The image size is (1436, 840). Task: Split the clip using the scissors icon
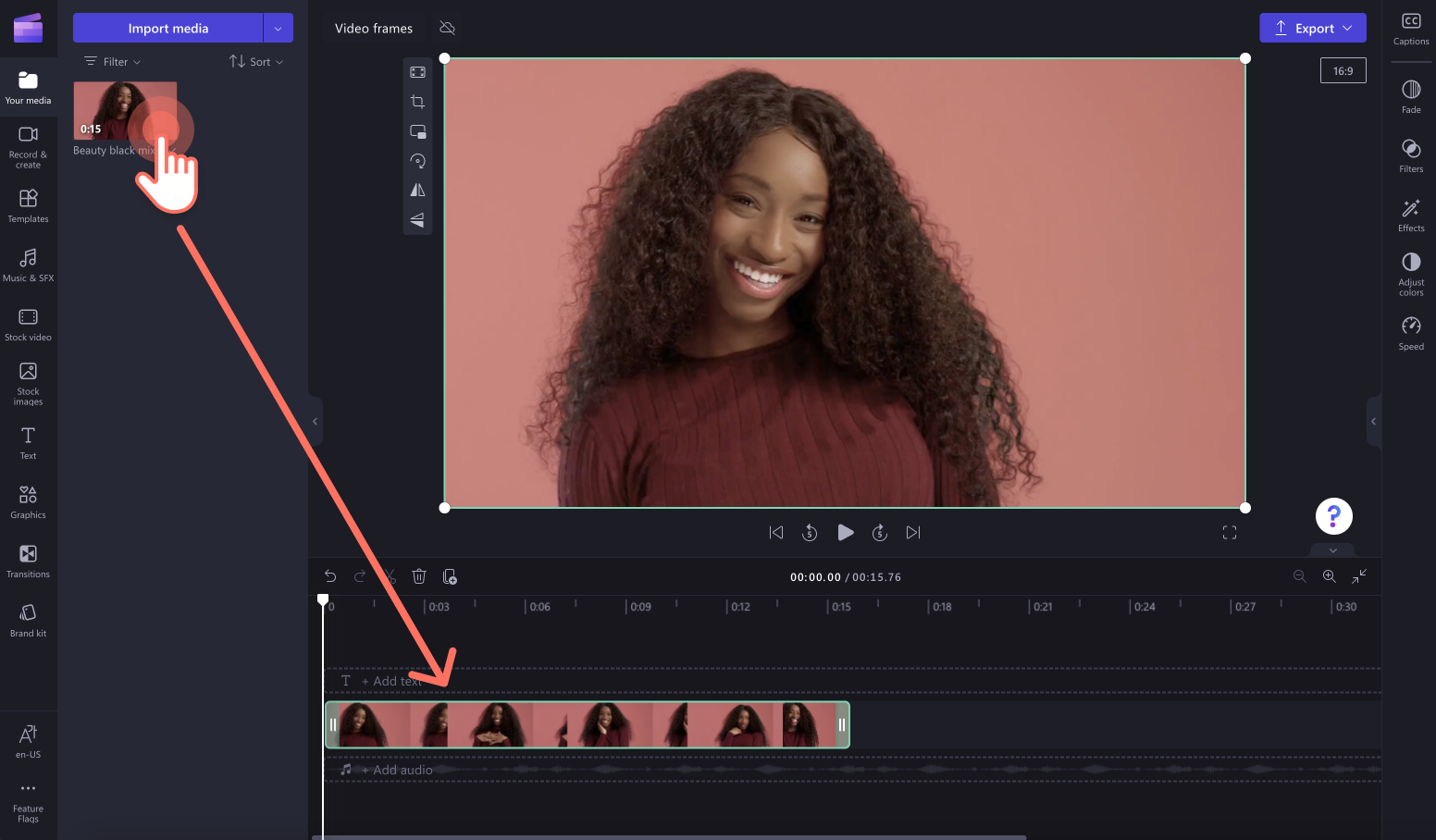tap(390, 576)
